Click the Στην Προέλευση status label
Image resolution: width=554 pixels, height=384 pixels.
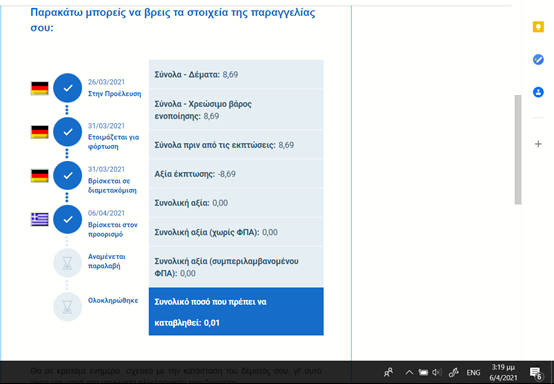coord(114,94)
